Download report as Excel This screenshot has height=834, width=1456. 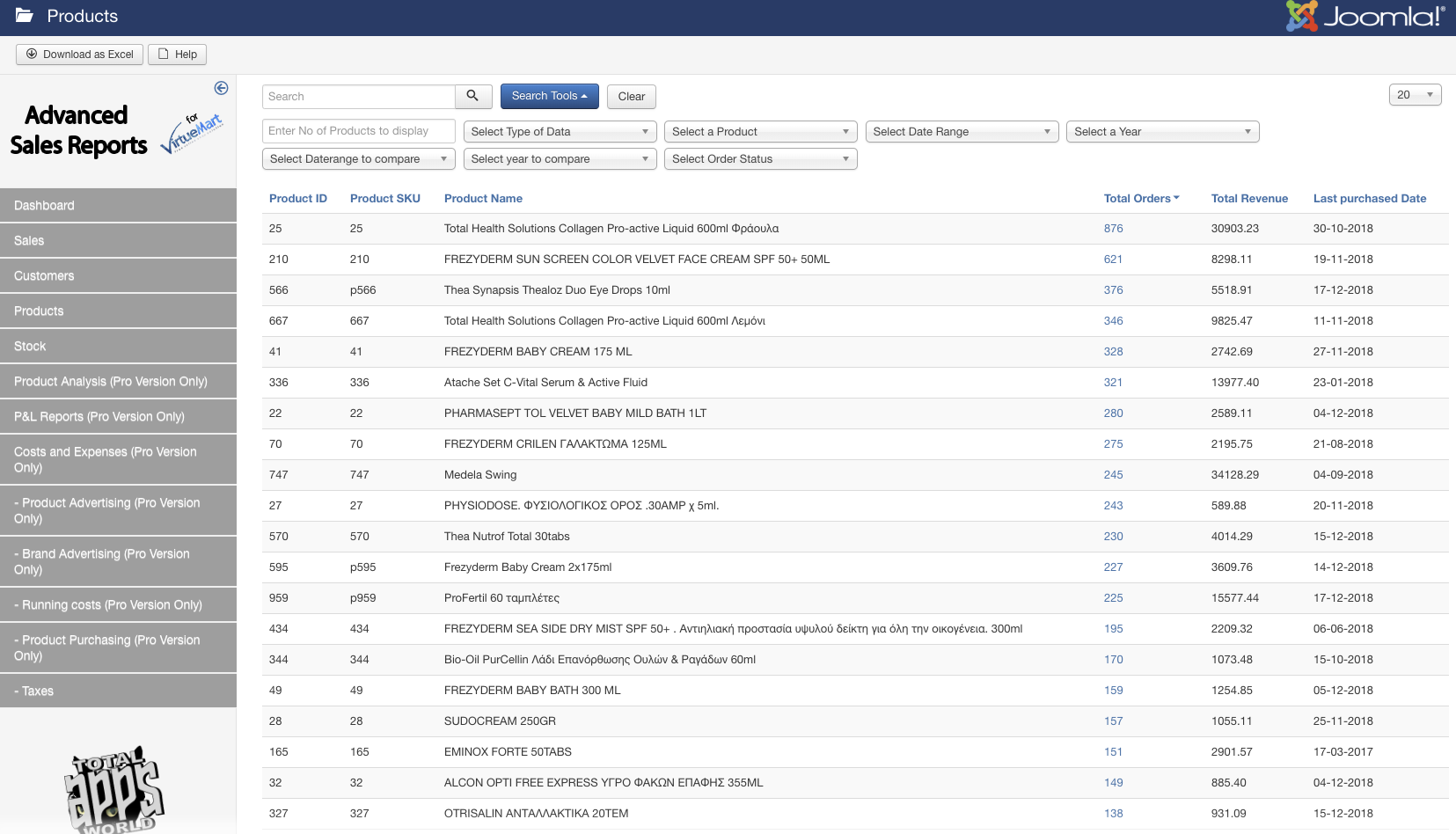[x=79, y=55]
